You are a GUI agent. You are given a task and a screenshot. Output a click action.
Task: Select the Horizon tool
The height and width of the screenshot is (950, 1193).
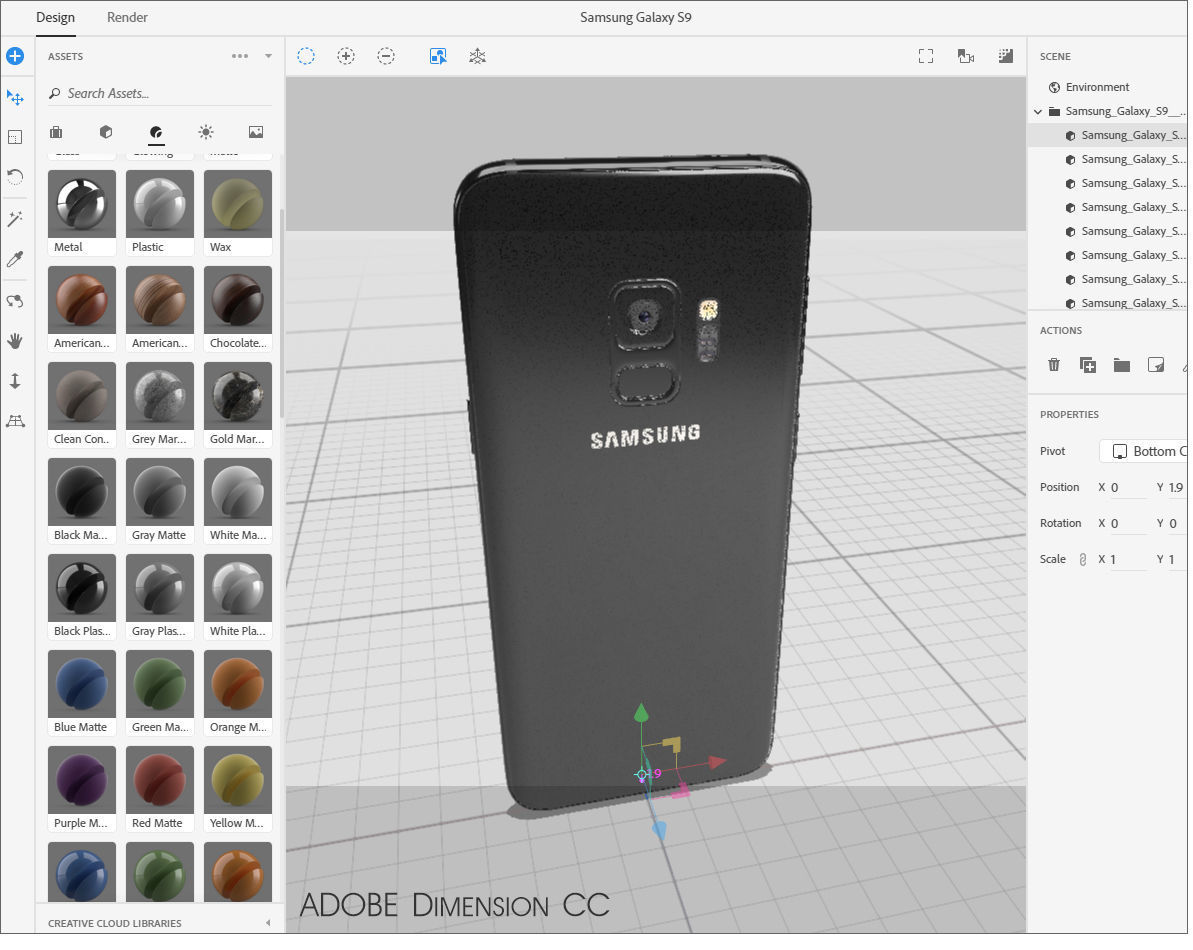(x=15, y=421)
